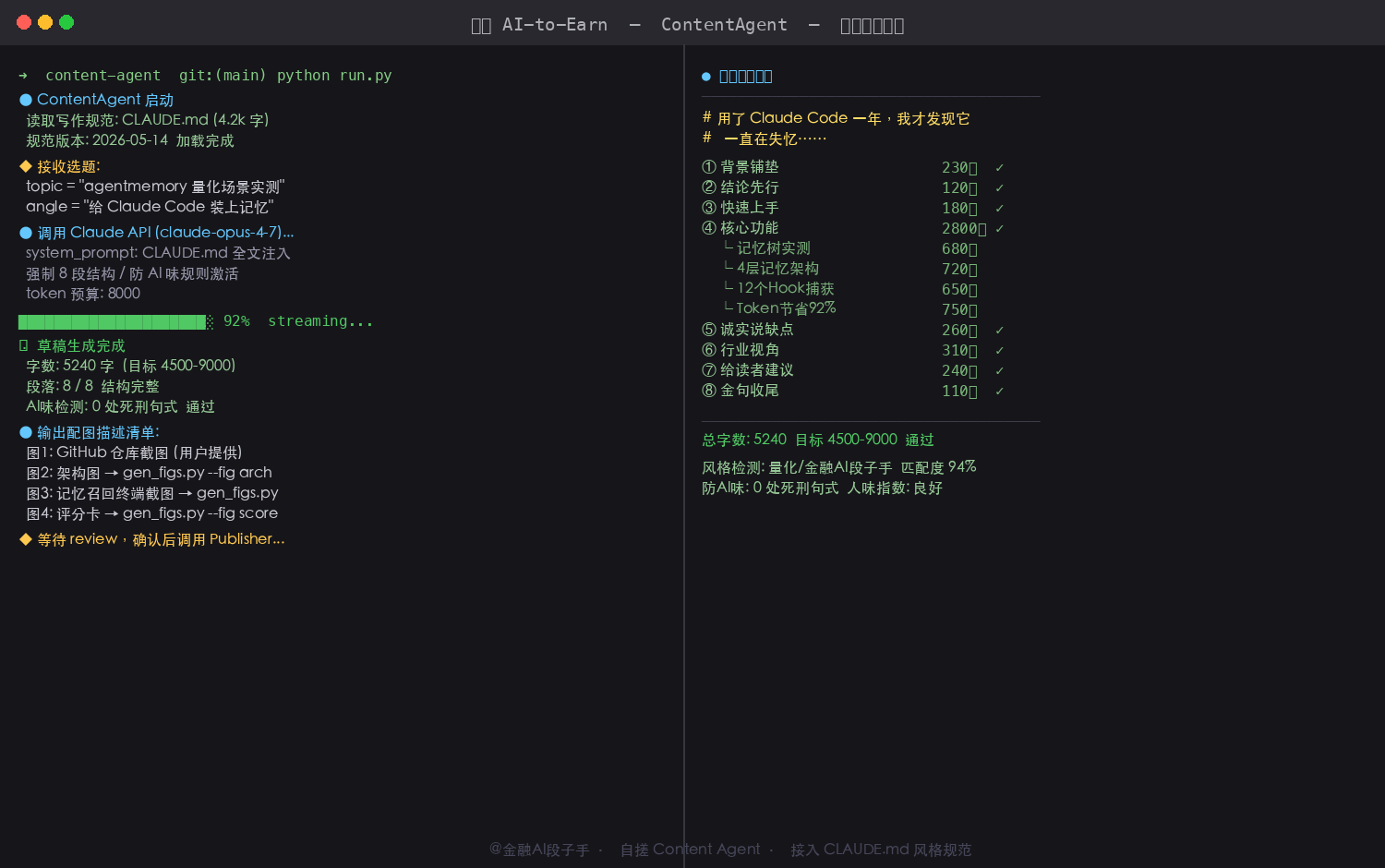
Task: Click the blue bullet before '调用 Claude API'
Action: [26, 233]
